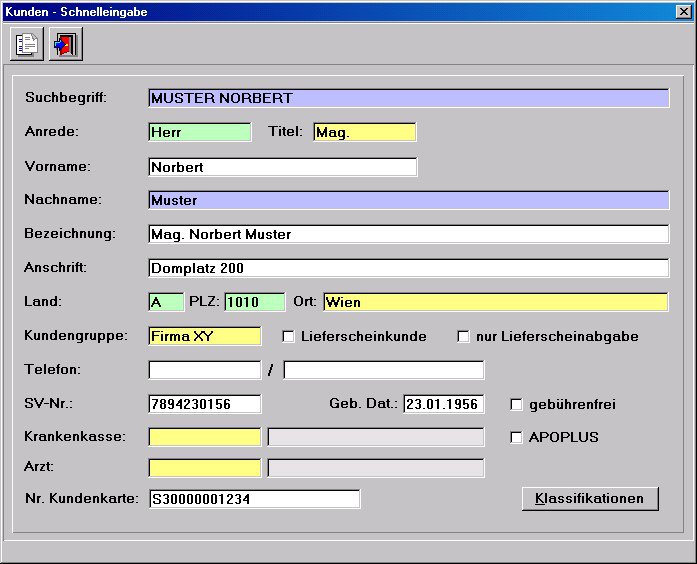
Task: Focus the Titel field with Mag.
Action: pos(365,132)
